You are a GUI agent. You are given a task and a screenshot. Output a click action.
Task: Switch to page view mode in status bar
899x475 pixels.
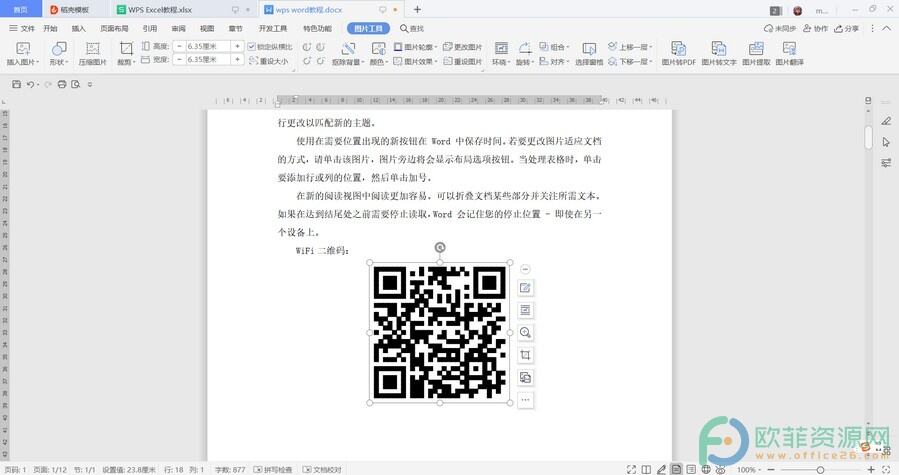click(676, 469)
